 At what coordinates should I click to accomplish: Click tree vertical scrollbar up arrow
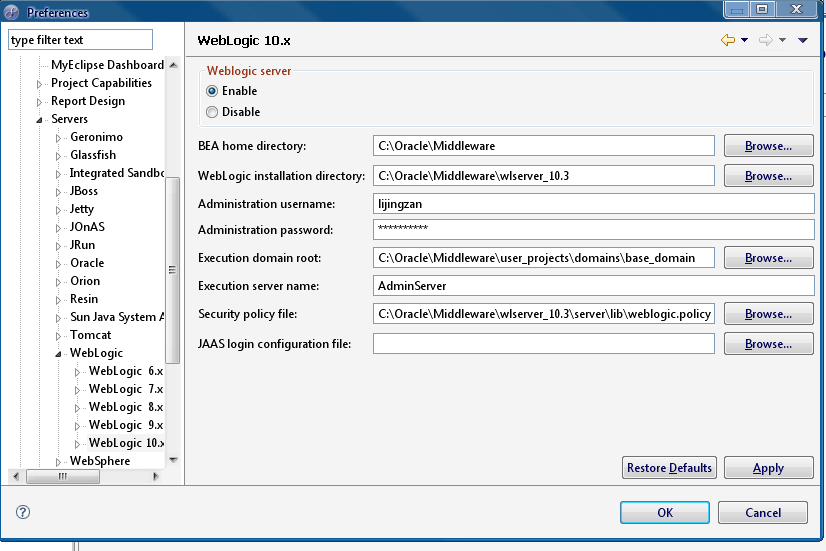click(x=173, y=65)
